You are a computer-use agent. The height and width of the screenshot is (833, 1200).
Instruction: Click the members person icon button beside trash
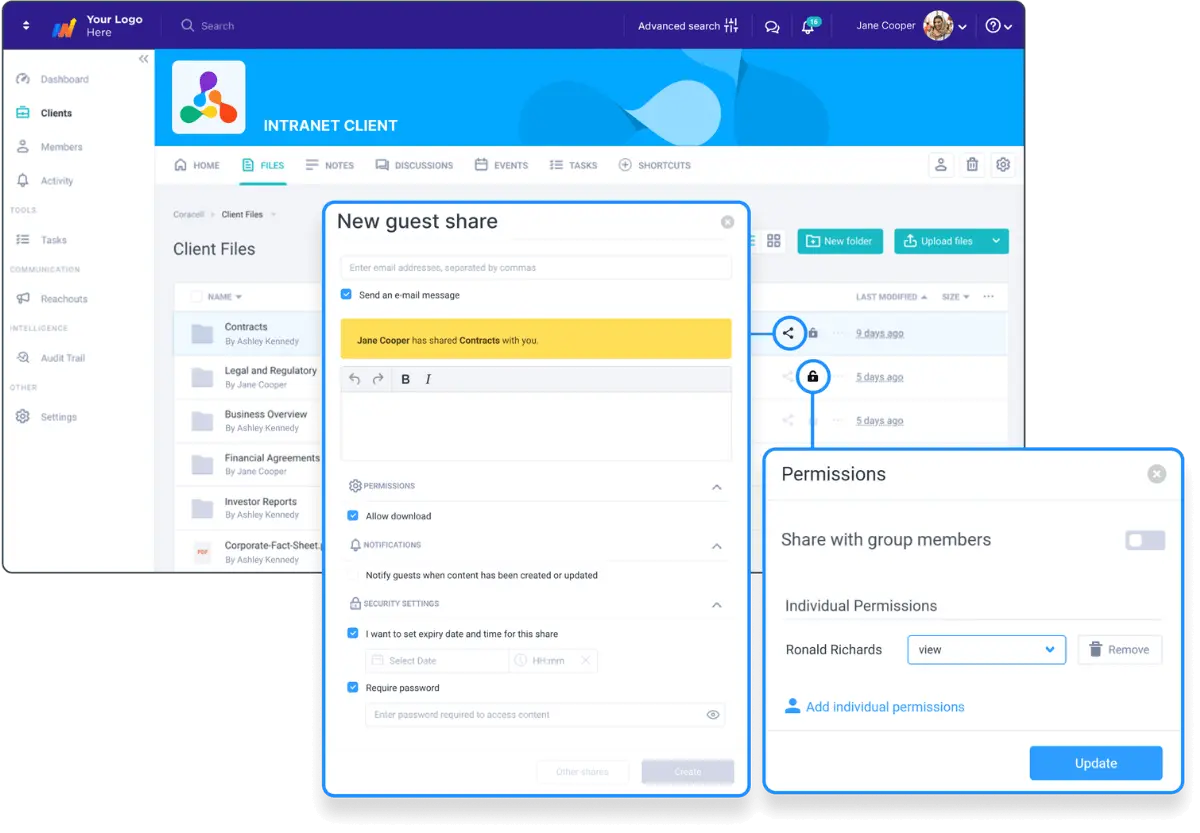(x=940, y=165)
